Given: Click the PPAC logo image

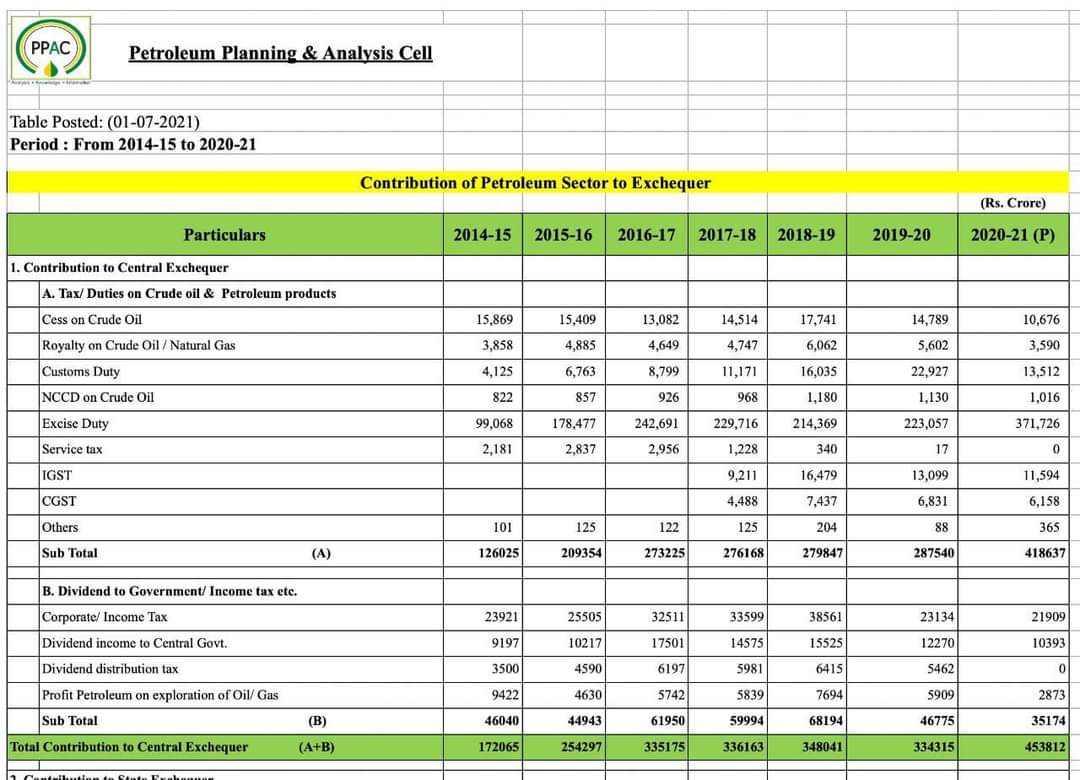Looking at the screenshot, I should click(x=50, y=50).
